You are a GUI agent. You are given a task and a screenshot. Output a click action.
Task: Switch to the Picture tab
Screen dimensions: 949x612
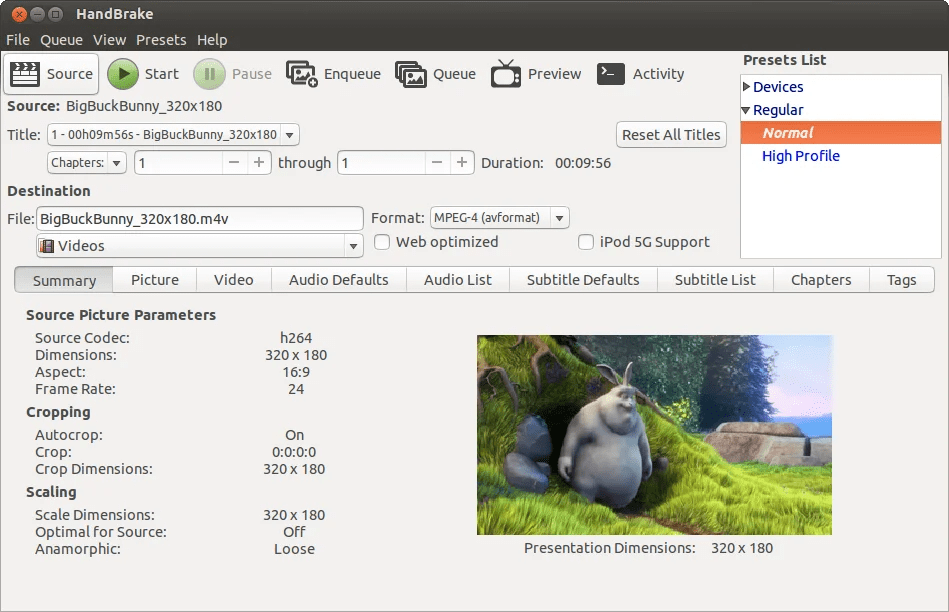click(154, 280)
